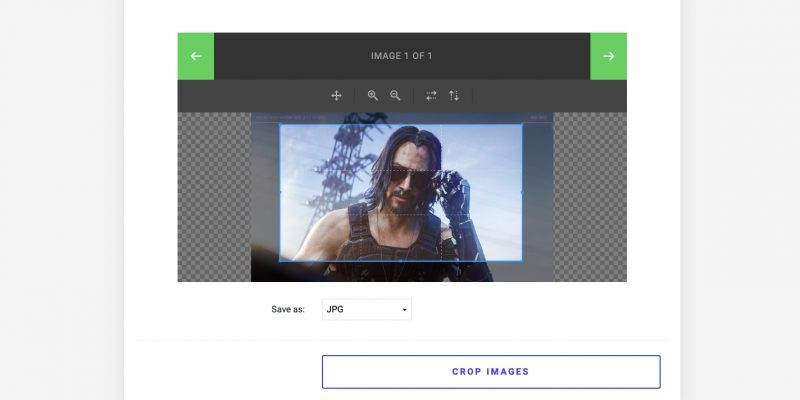Go to previous image with left arrow
Screen dimensions: 800x400
196,56
